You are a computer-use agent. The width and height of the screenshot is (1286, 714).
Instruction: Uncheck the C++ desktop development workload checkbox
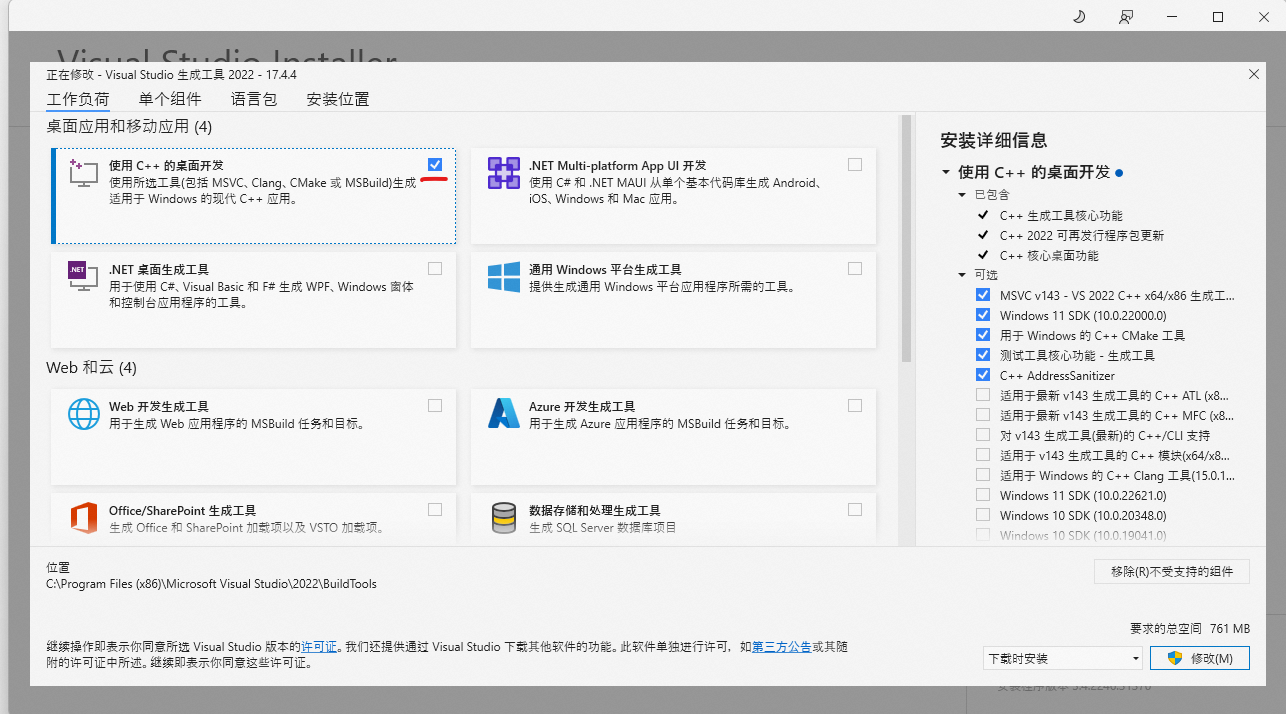pos(434,164)
